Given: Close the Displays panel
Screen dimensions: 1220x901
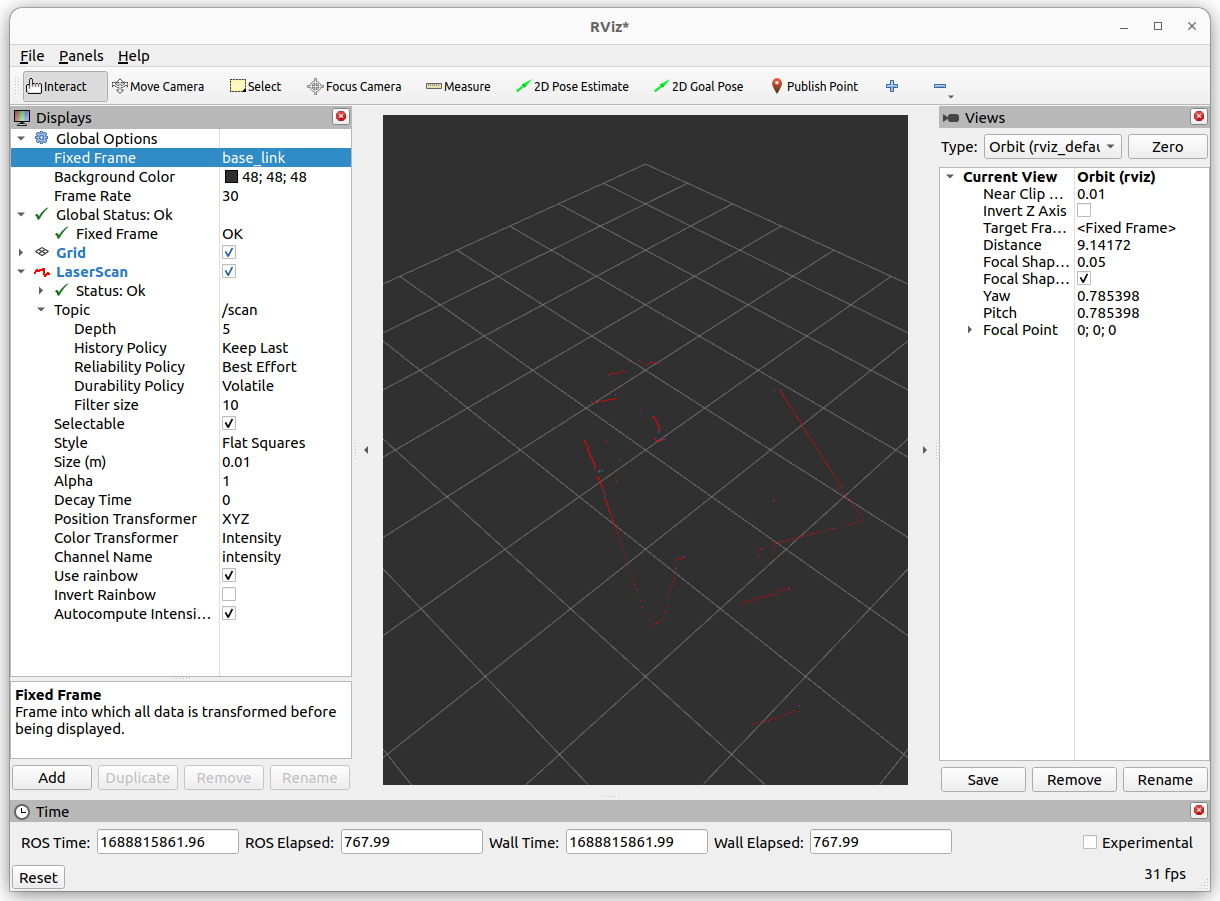Looking at the screenshot, I should click(341, 117).
